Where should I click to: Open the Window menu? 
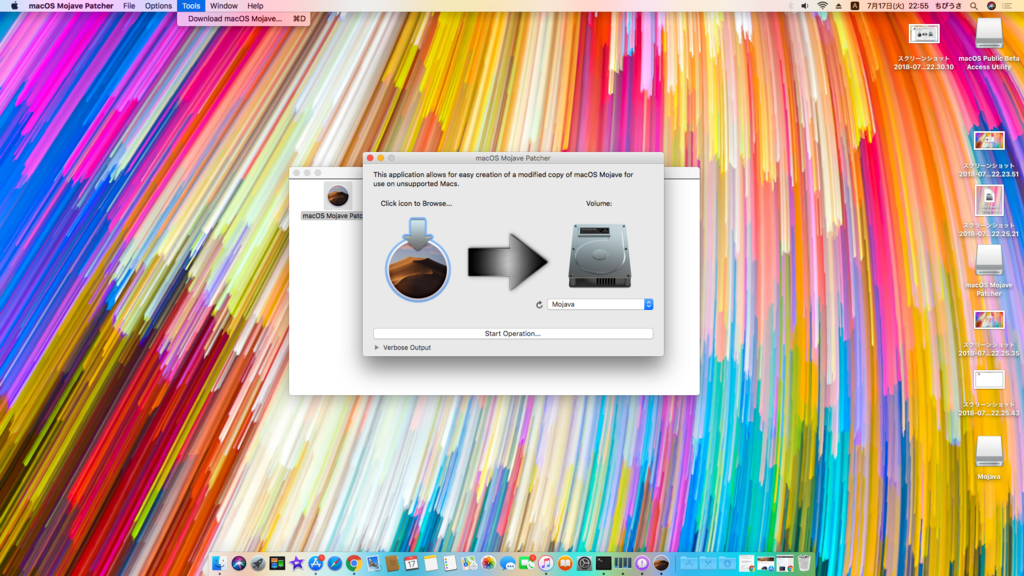pyautogui.click(x=223, y=6)
